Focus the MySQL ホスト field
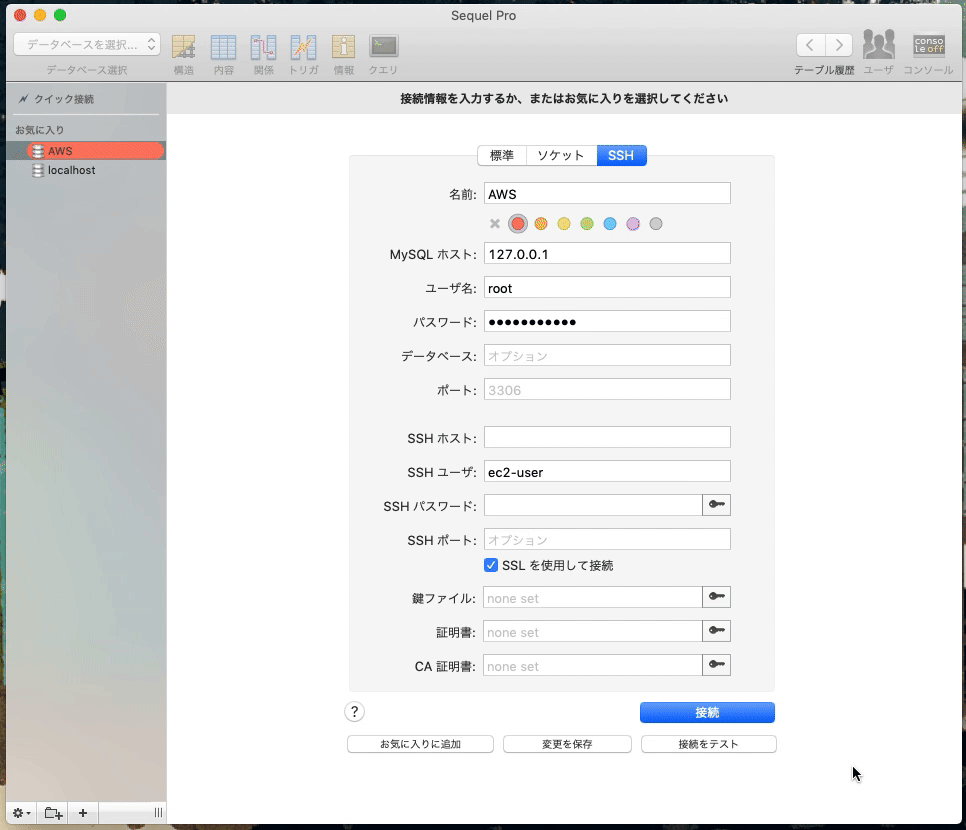 coord(607,253)
